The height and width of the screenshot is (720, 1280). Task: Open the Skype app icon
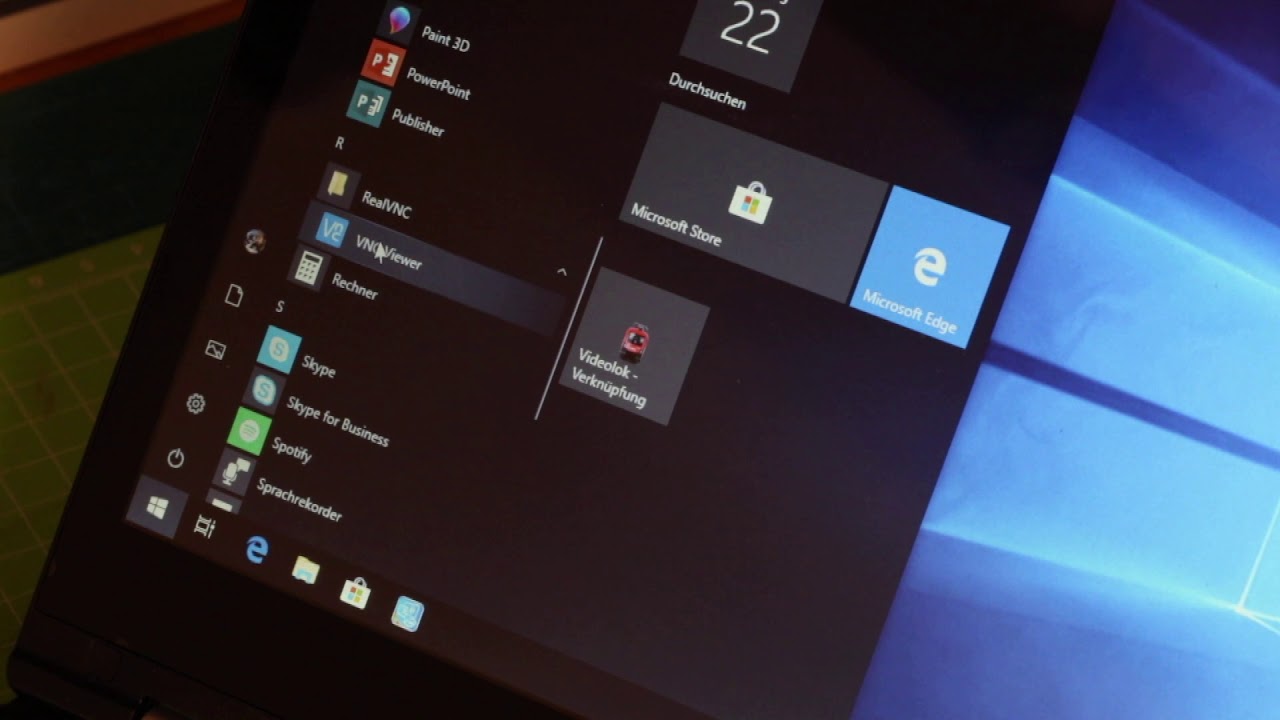coord(278,349)
